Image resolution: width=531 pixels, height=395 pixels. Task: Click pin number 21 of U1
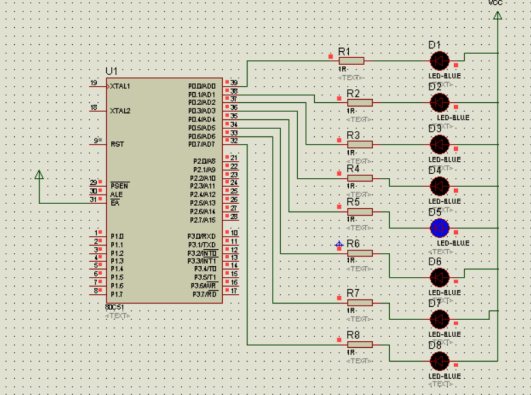tap(234, 158)
